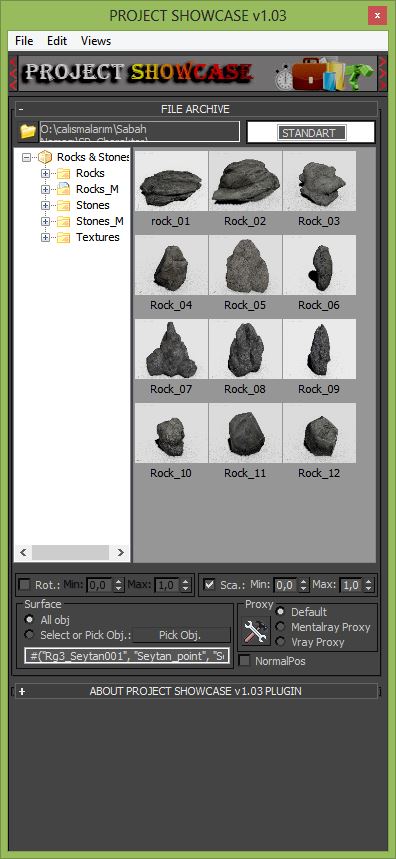
Task: Expand the Stones_M folder
Action: [x=45, y=221]
